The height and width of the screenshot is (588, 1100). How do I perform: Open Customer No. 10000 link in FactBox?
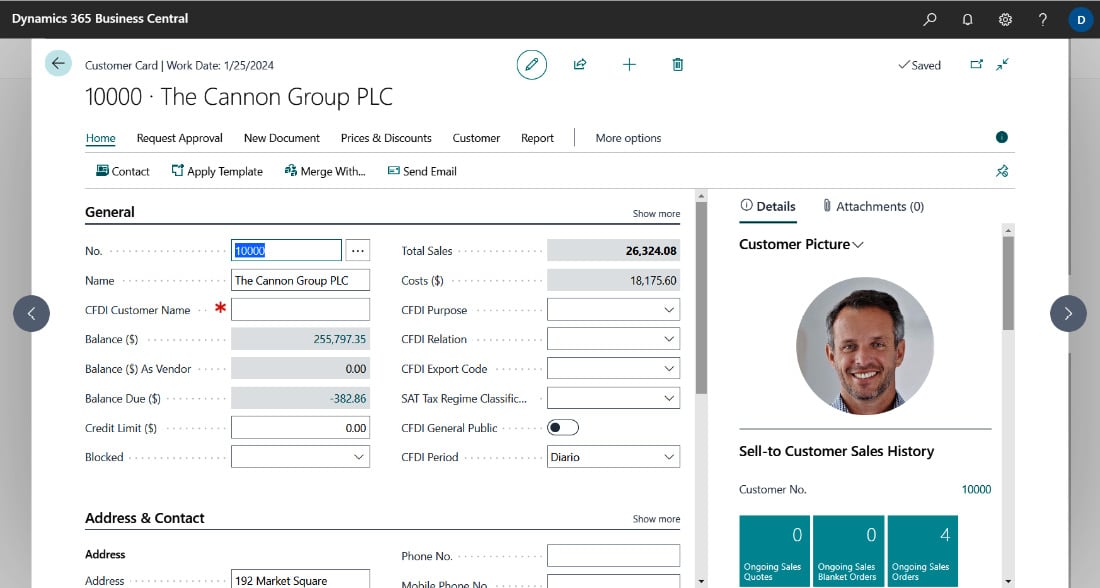tap(976, 489)
